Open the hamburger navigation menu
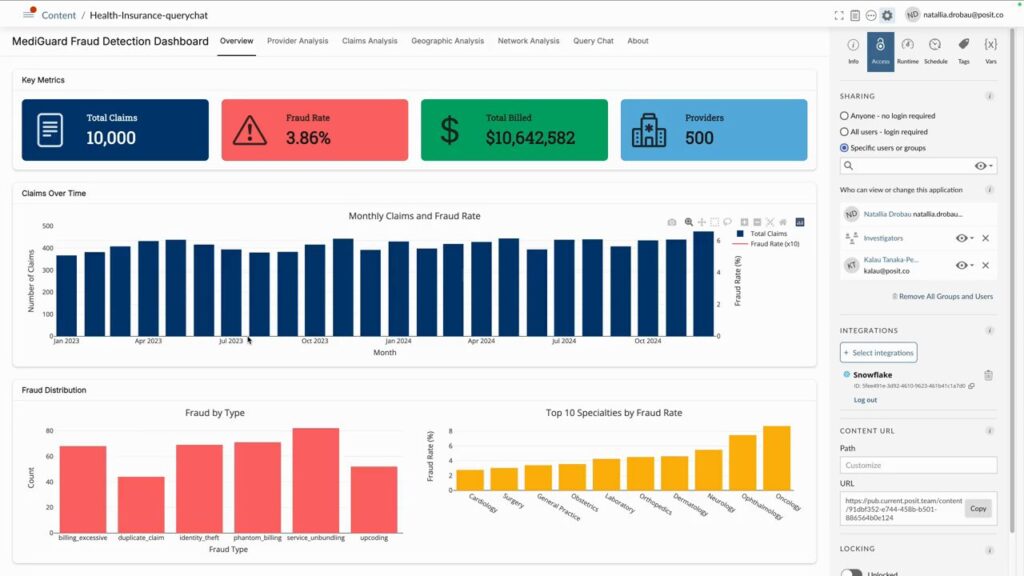The width and height of the screenshot is (1024, 576). click(29, 14)
